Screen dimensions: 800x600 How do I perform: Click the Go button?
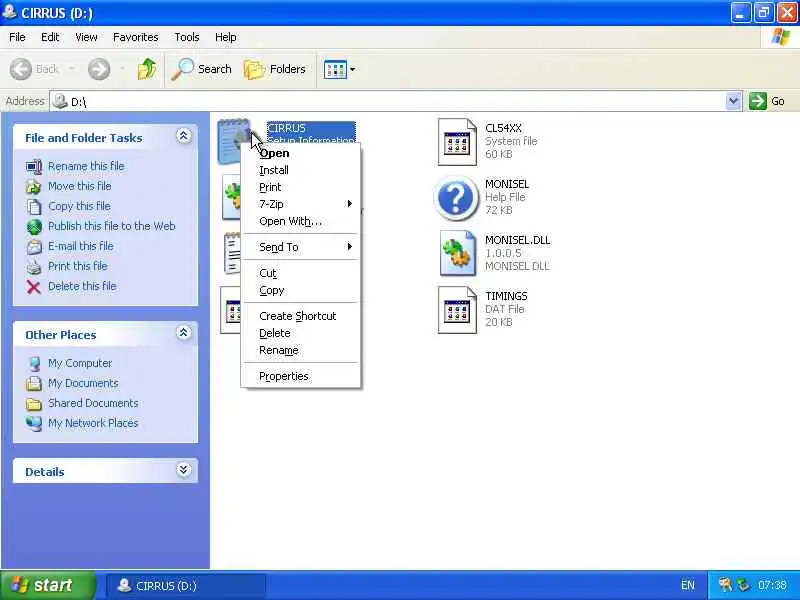pyautogui.click(x=767, y=101)
